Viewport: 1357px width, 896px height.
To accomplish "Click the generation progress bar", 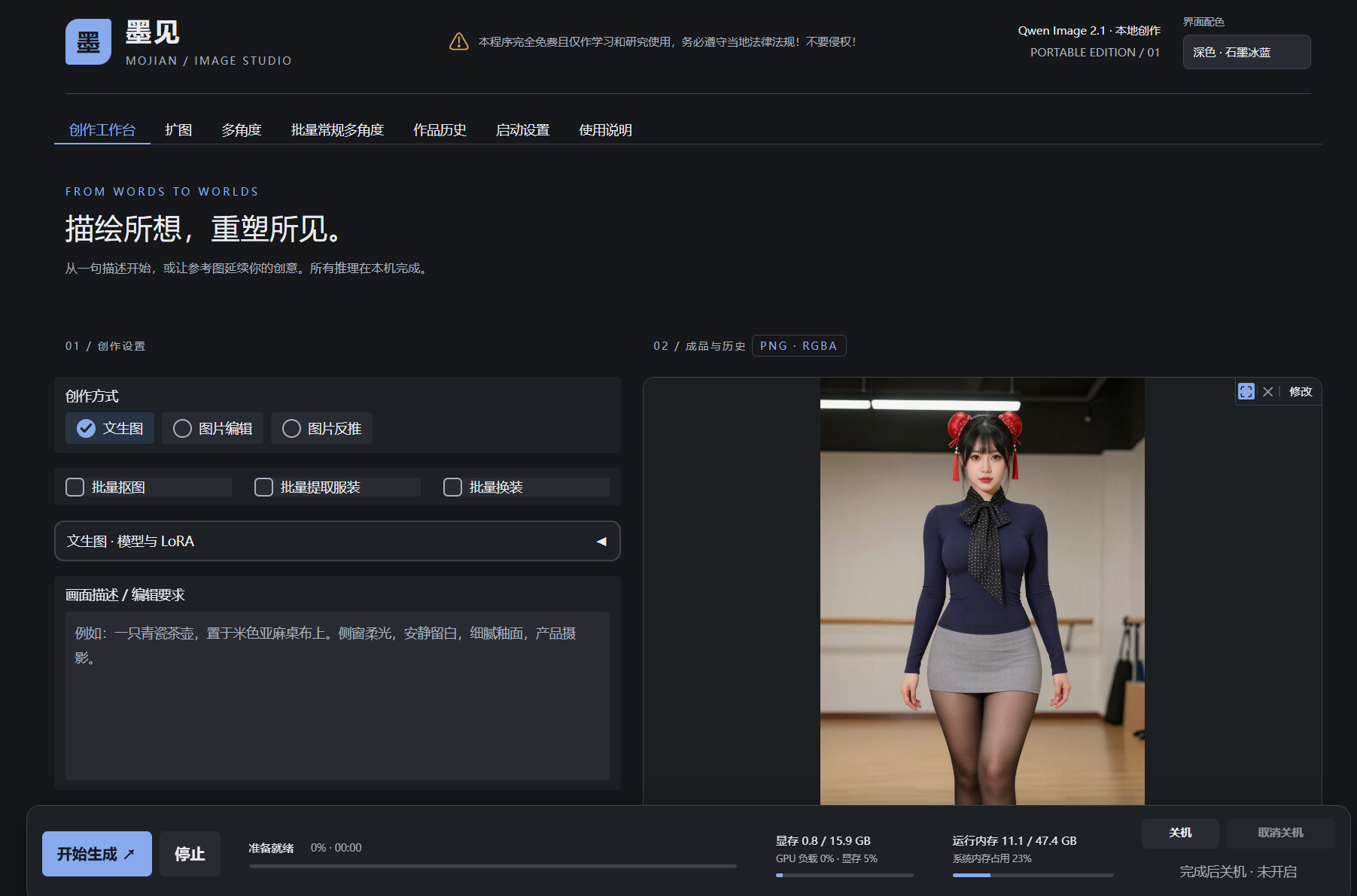I will 493,867.
